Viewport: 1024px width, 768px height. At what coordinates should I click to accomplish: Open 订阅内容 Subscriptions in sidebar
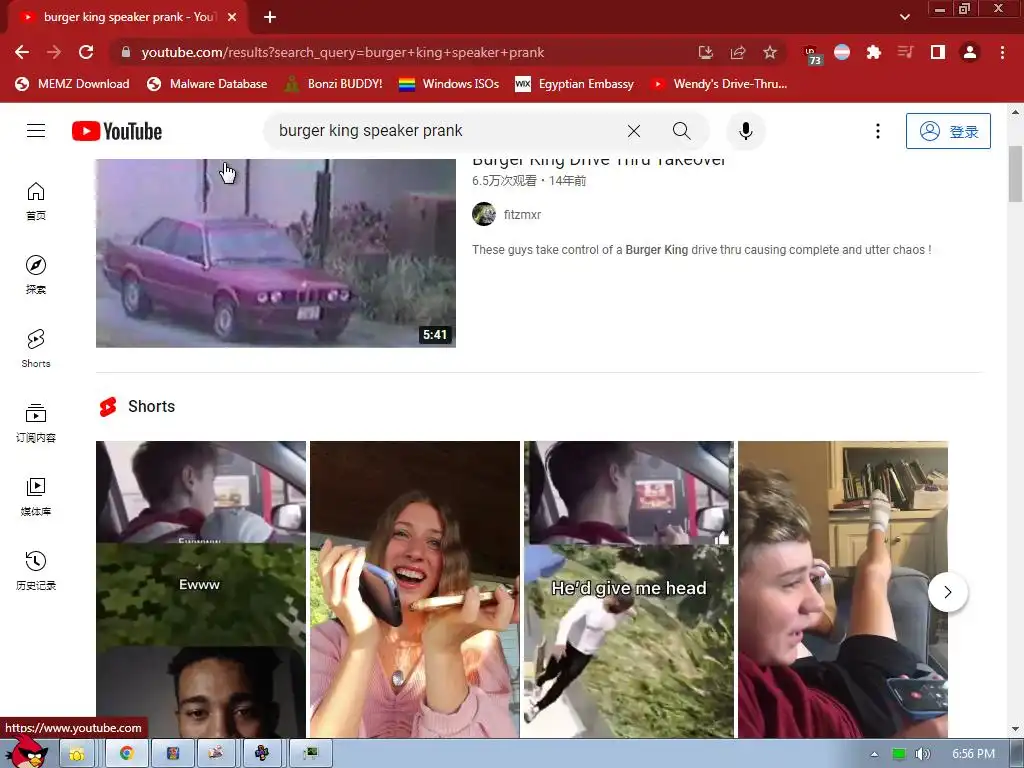tap(36, 423)
